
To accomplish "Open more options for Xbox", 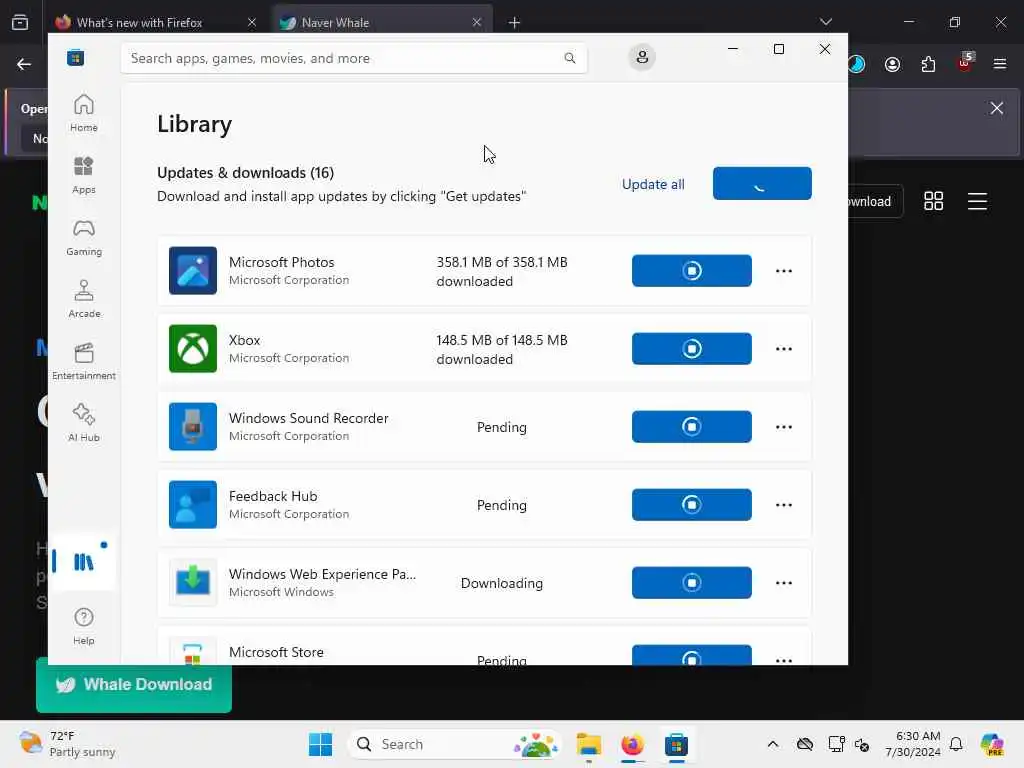I will pyautogui.click(x=784, y=349).
